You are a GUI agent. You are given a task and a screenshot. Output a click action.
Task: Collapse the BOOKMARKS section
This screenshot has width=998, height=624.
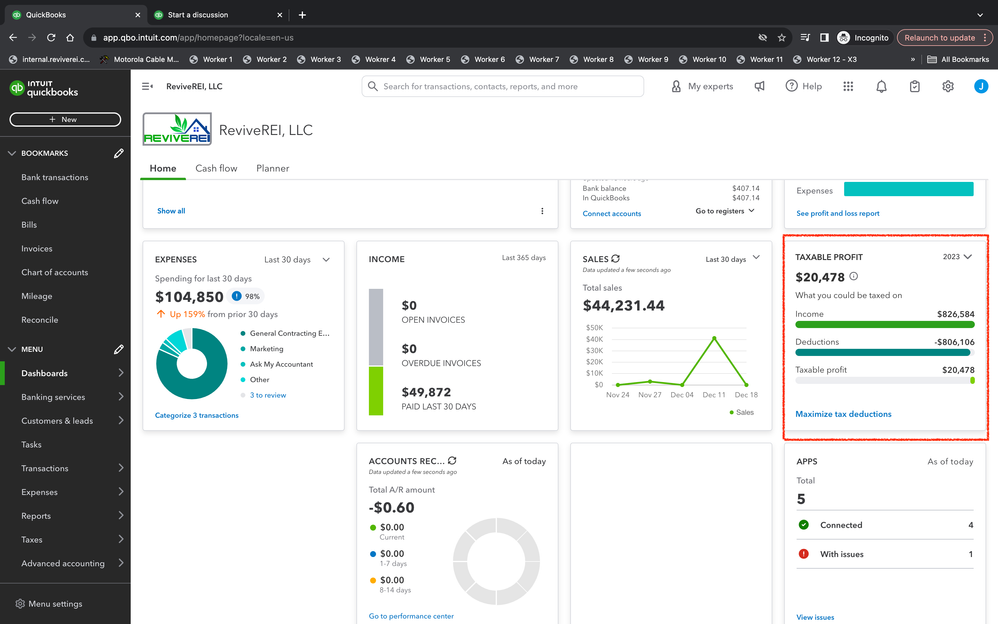pyautogui.click(x=11, y=153)
